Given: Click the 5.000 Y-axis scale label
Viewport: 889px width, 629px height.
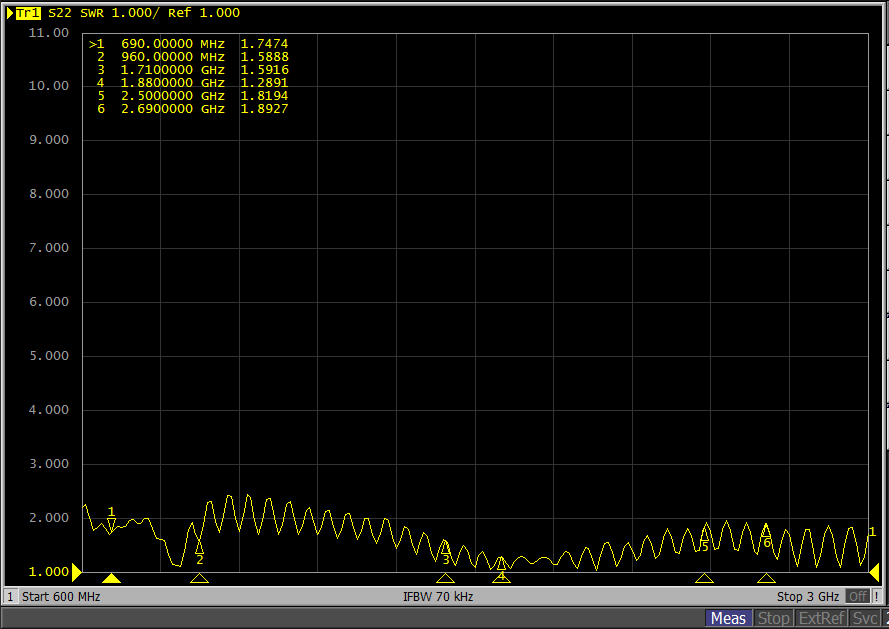Looking at the screenshot, I should (x=49, y=356).
